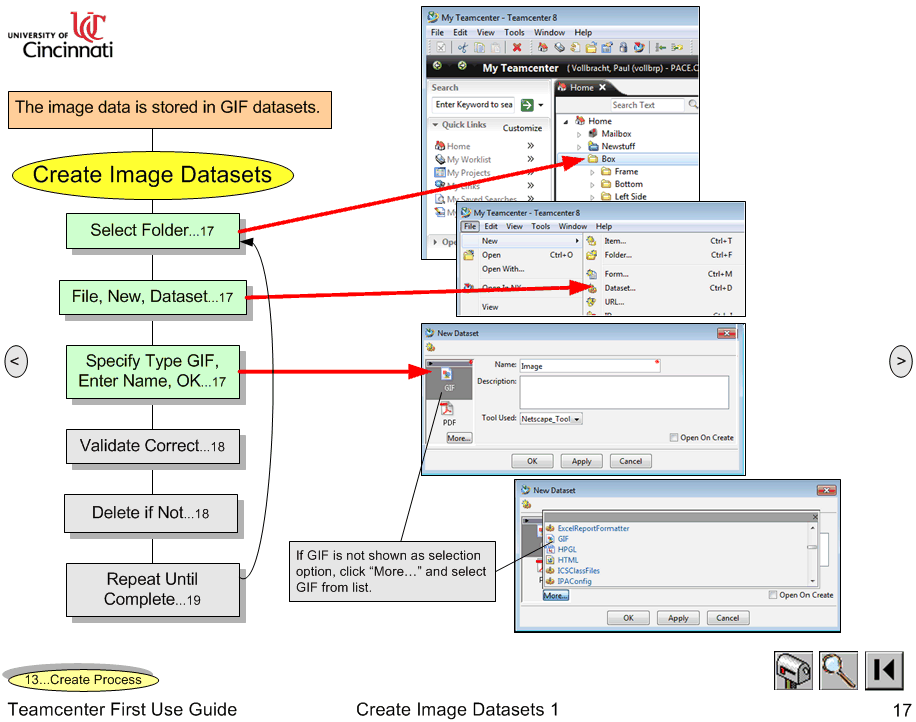Click the red delete icon on the toolbar
This screenshot has height=722, width=916.
pos(517,47)
